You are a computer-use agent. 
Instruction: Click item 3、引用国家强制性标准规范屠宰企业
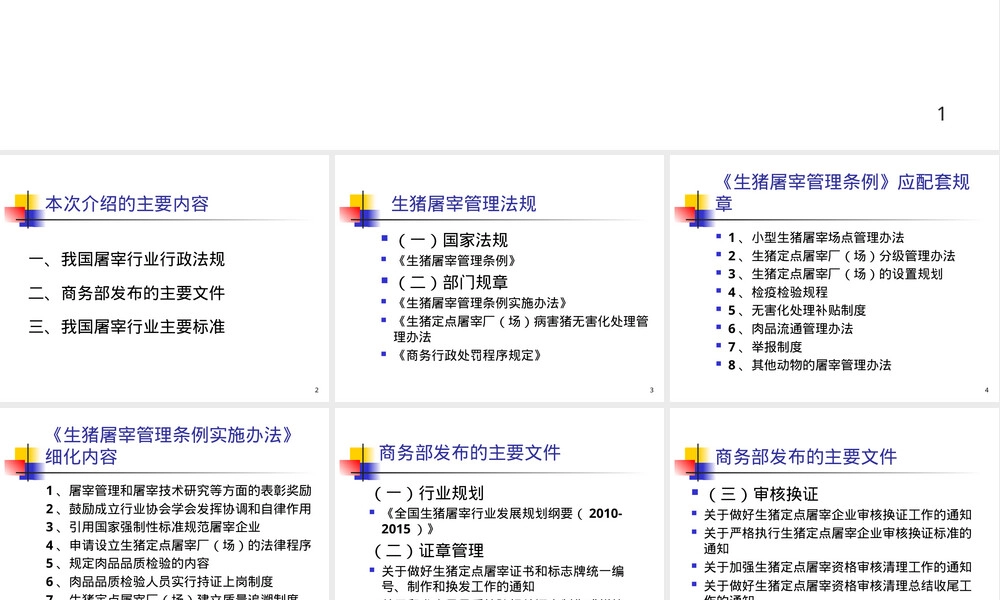[x=153, y=527]
